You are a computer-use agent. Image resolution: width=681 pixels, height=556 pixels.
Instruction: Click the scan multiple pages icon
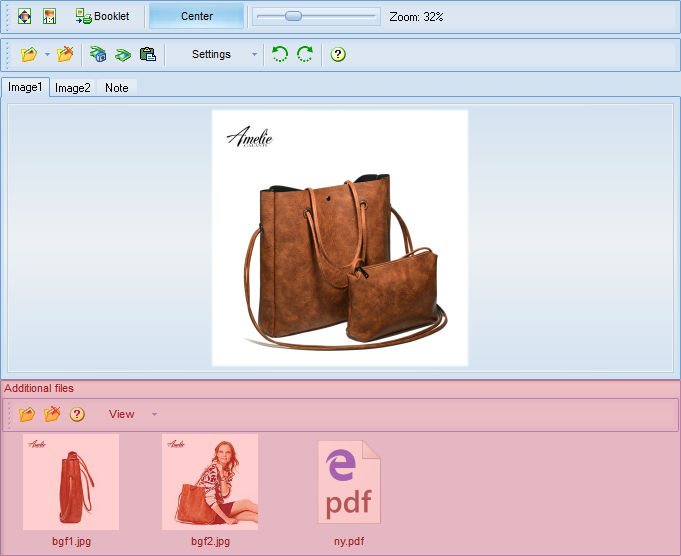point(98,54)
